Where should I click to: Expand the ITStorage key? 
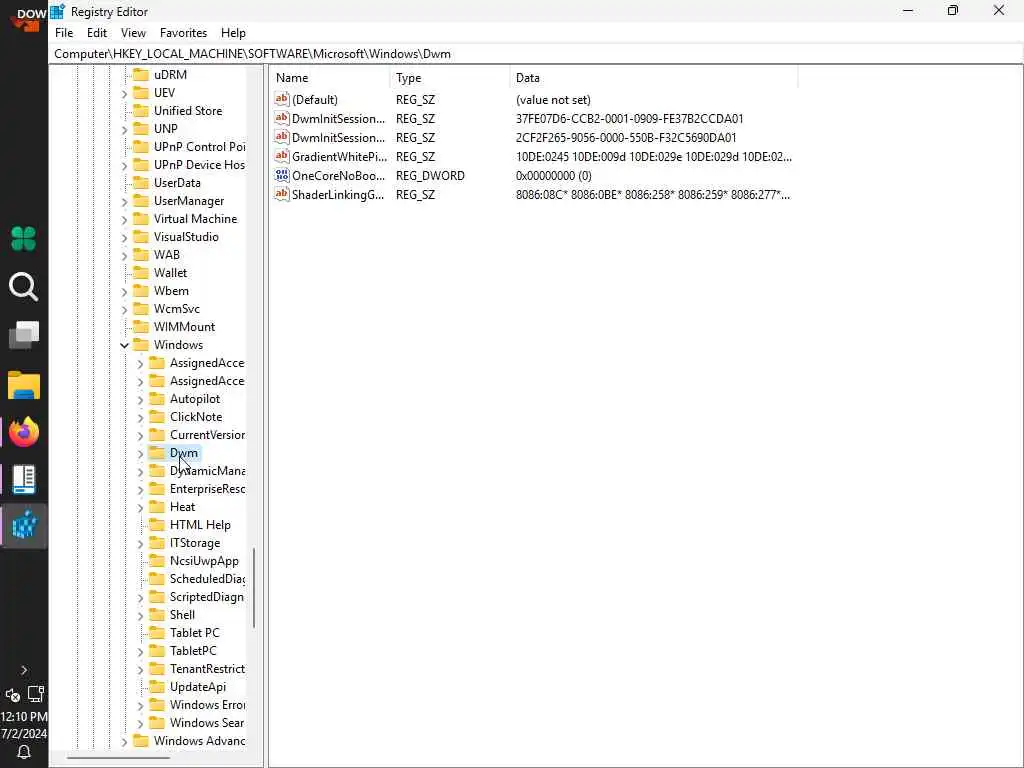click(x=140, y=543)
